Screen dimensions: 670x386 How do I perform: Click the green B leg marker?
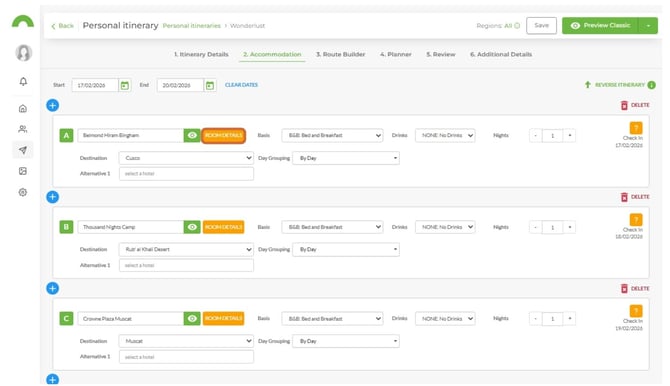click(x=66, y=227)
